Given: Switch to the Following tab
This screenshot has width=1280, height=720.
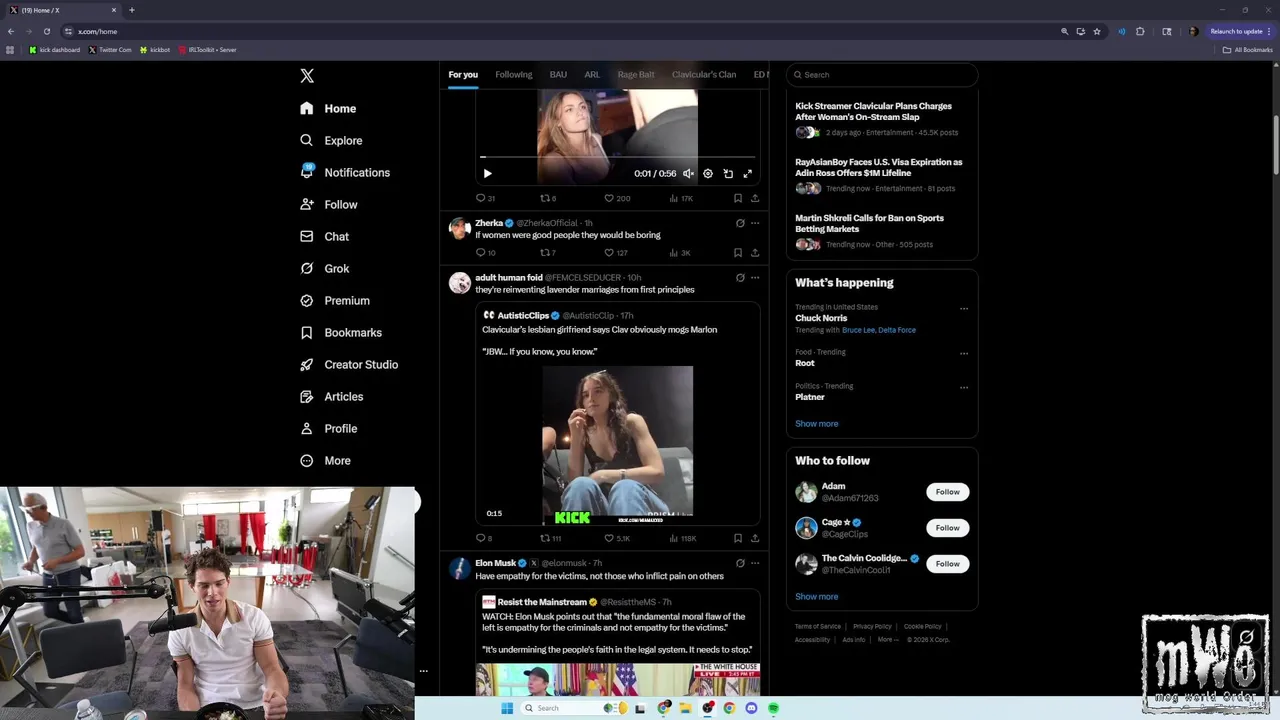Looking at the screenshot, I should click(x=514, y=74).
